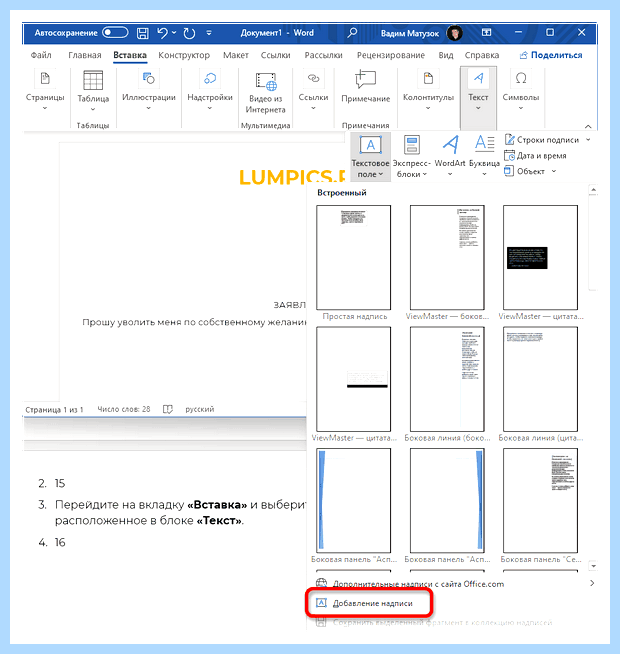Select Боковая панель Аспект with right blue bar
Screen dimensions: 620x654
click(x=447, y=501)
